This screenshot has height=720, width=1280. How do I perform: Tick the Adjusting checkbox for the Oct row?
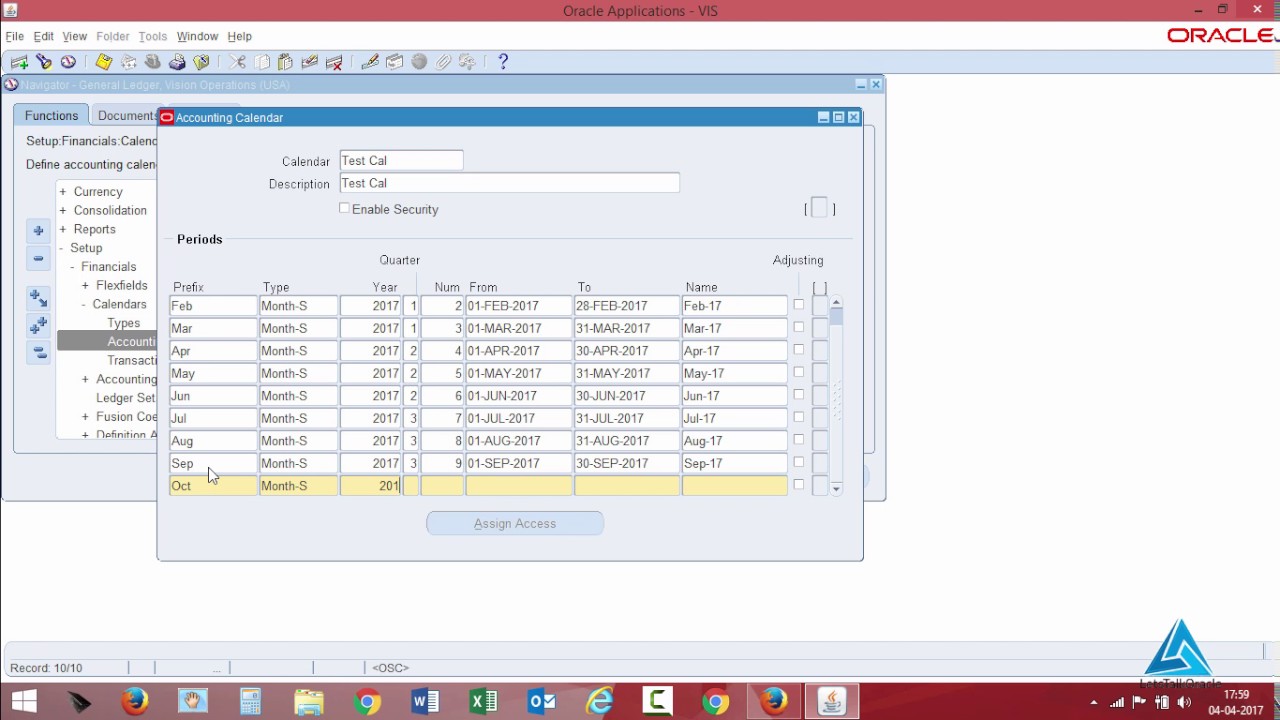tap(798, 485)
